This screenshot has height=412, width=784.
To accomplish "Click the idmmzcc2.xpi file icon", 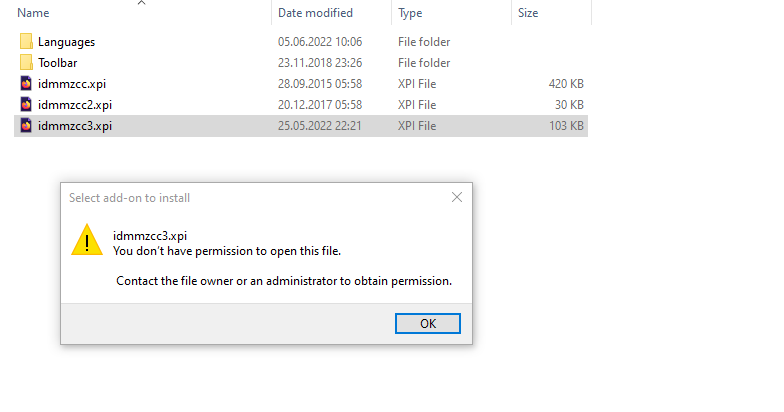I will [x=26, y=105].
